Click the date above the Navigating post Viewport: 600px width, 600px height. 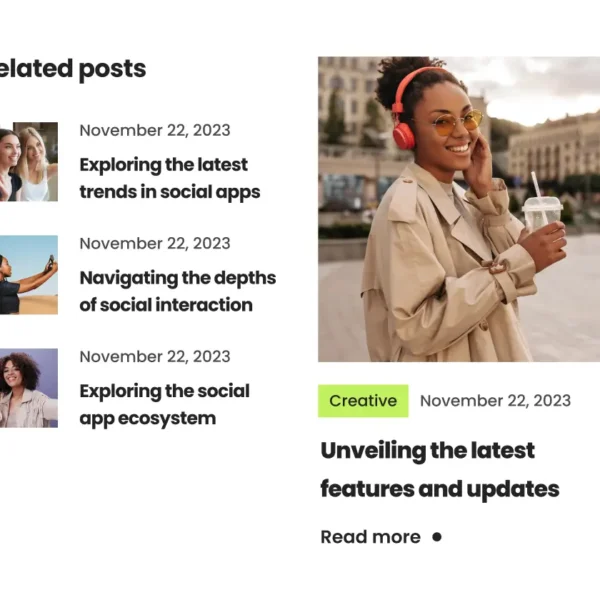pyautogui.click(x=155, y=243)
